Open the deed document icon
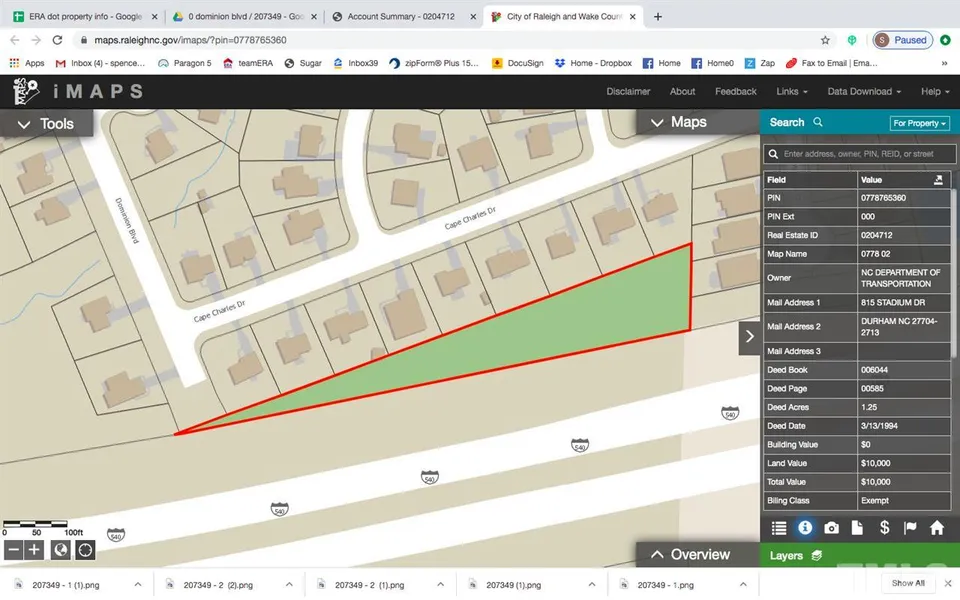Image resolution: width=960 pixels, height=600 pixels. click(858, 527)
